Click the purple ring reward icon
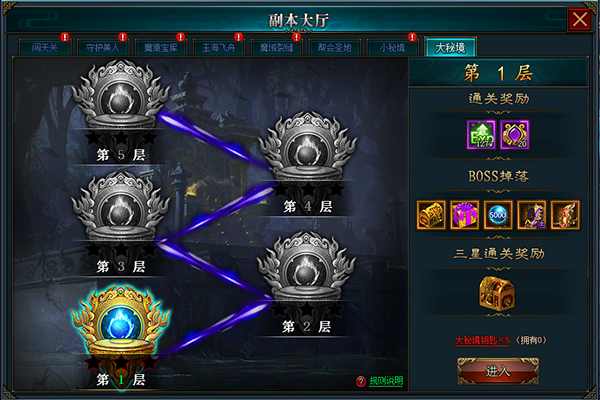 click(x=515, y=135)
